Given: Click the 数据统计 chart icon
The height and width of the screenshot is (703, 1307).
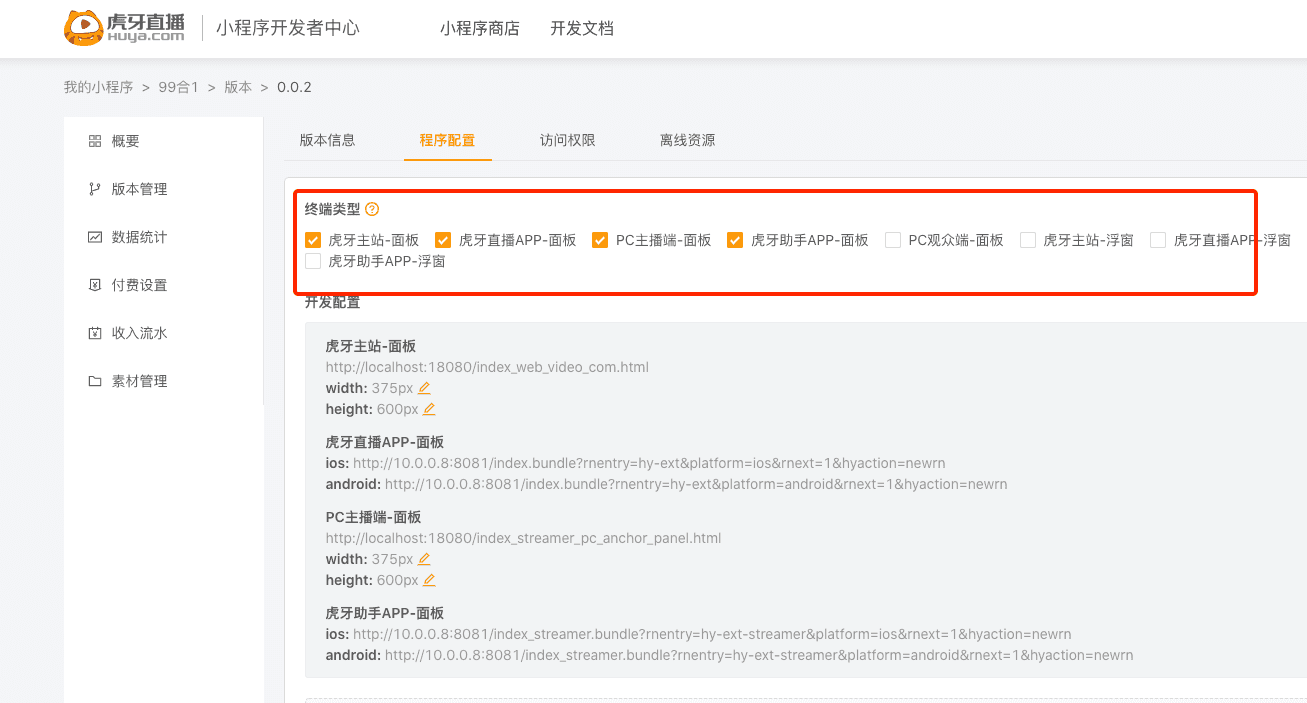Looking at the screenshot, I should click(95, 237).
